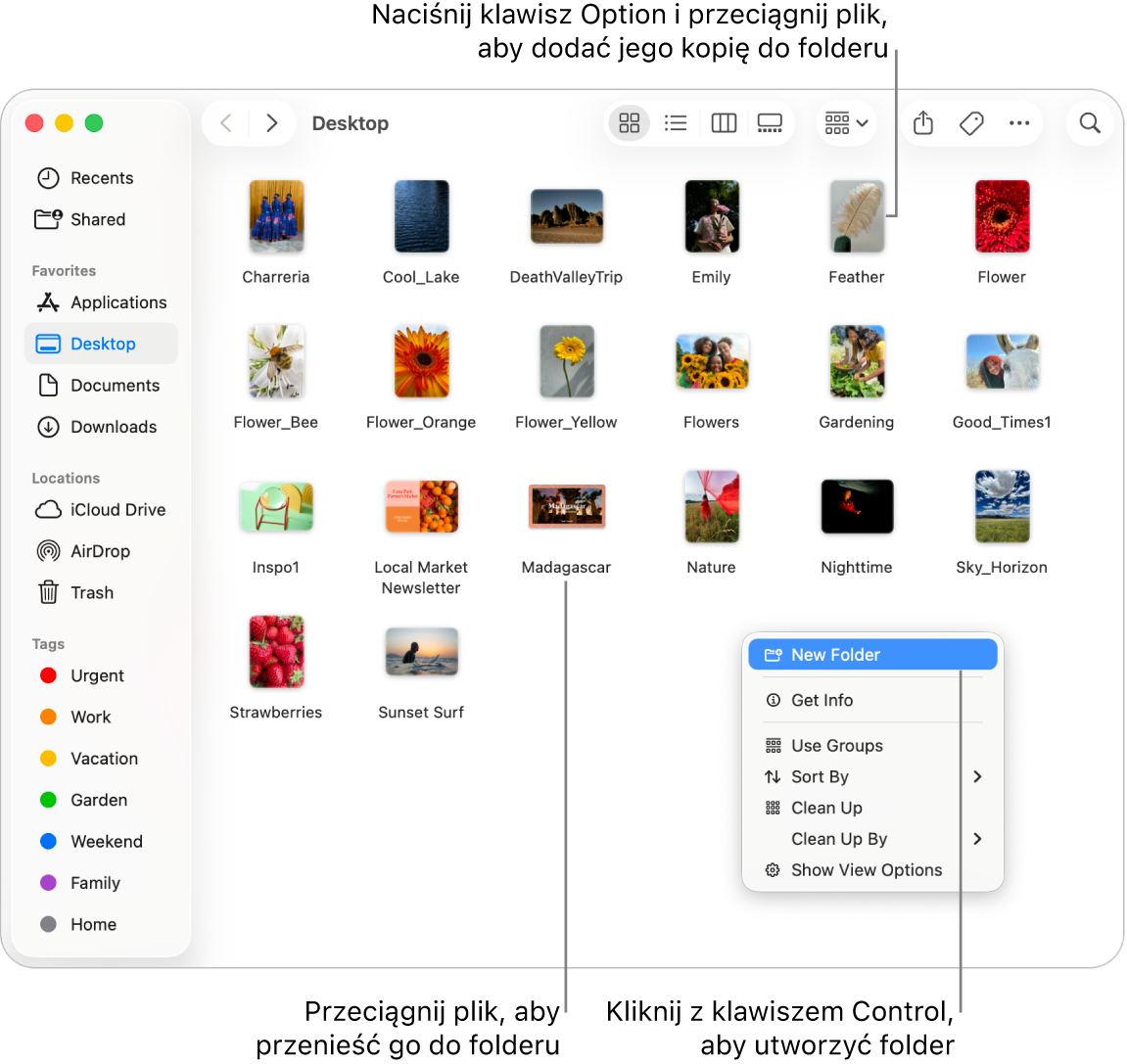Select the Madagascar file thumbnail

tap(566, 507)
